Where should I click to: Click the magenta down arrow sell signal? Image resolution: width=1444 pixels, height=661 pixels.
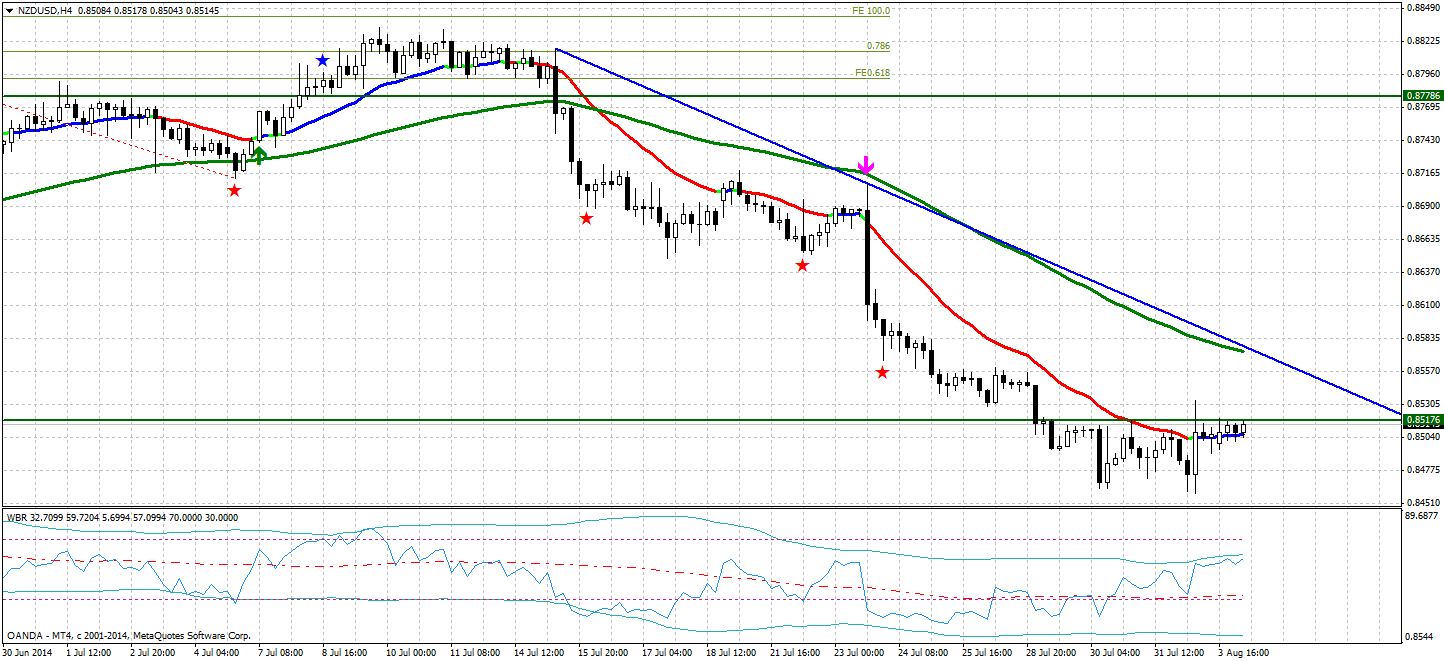coord(866,162)
